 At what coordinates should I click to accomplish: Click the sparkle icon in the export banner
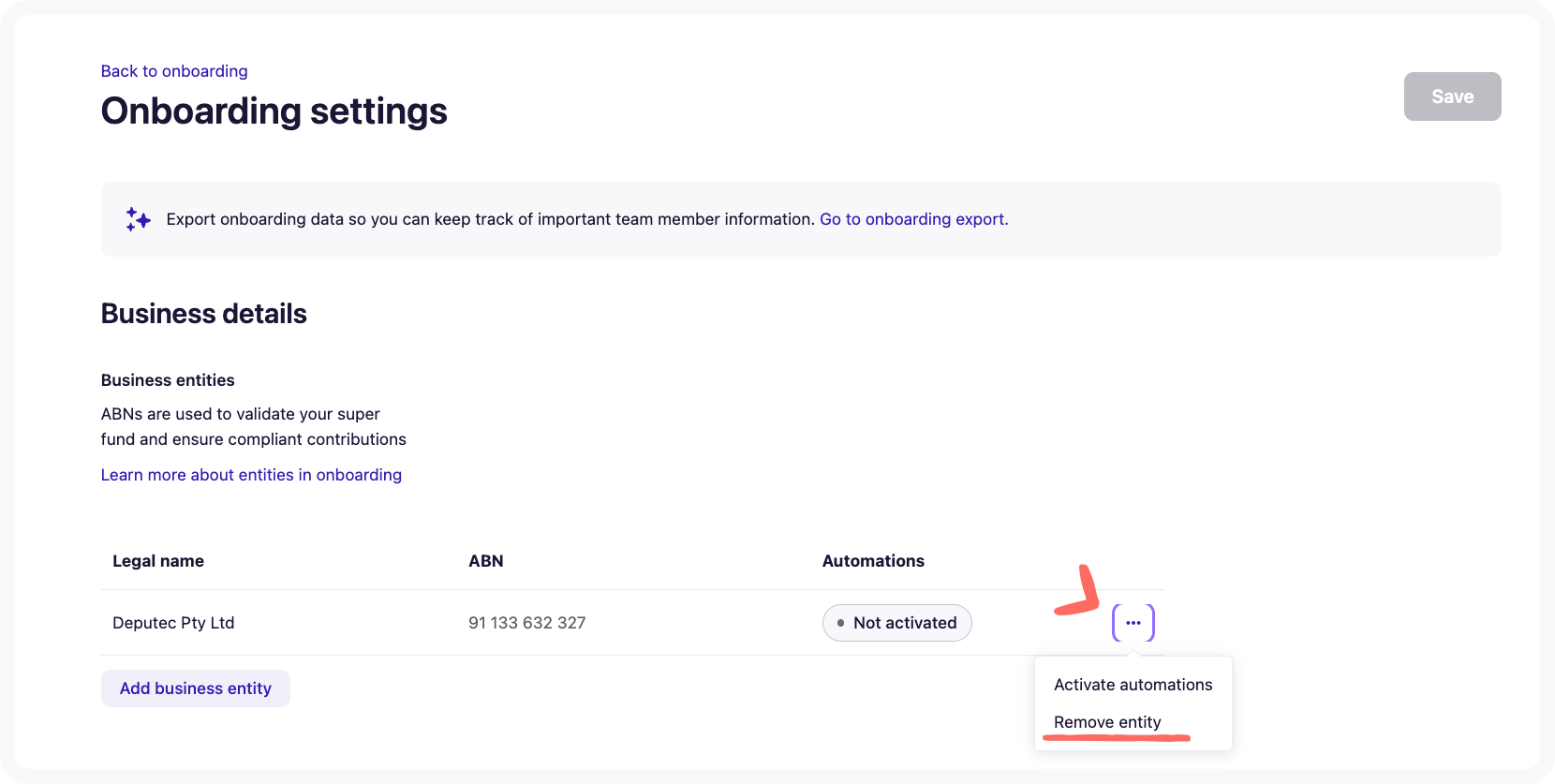[138, 219]
